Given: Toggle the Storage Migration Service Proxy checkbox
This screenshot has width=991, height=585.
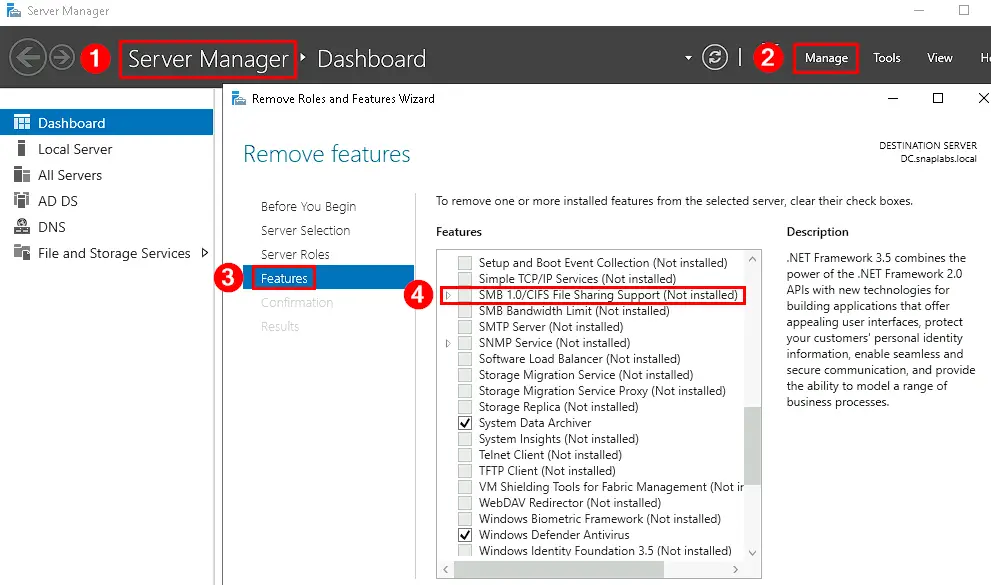Looking at the screenshot, I should (x=465, y=390).
